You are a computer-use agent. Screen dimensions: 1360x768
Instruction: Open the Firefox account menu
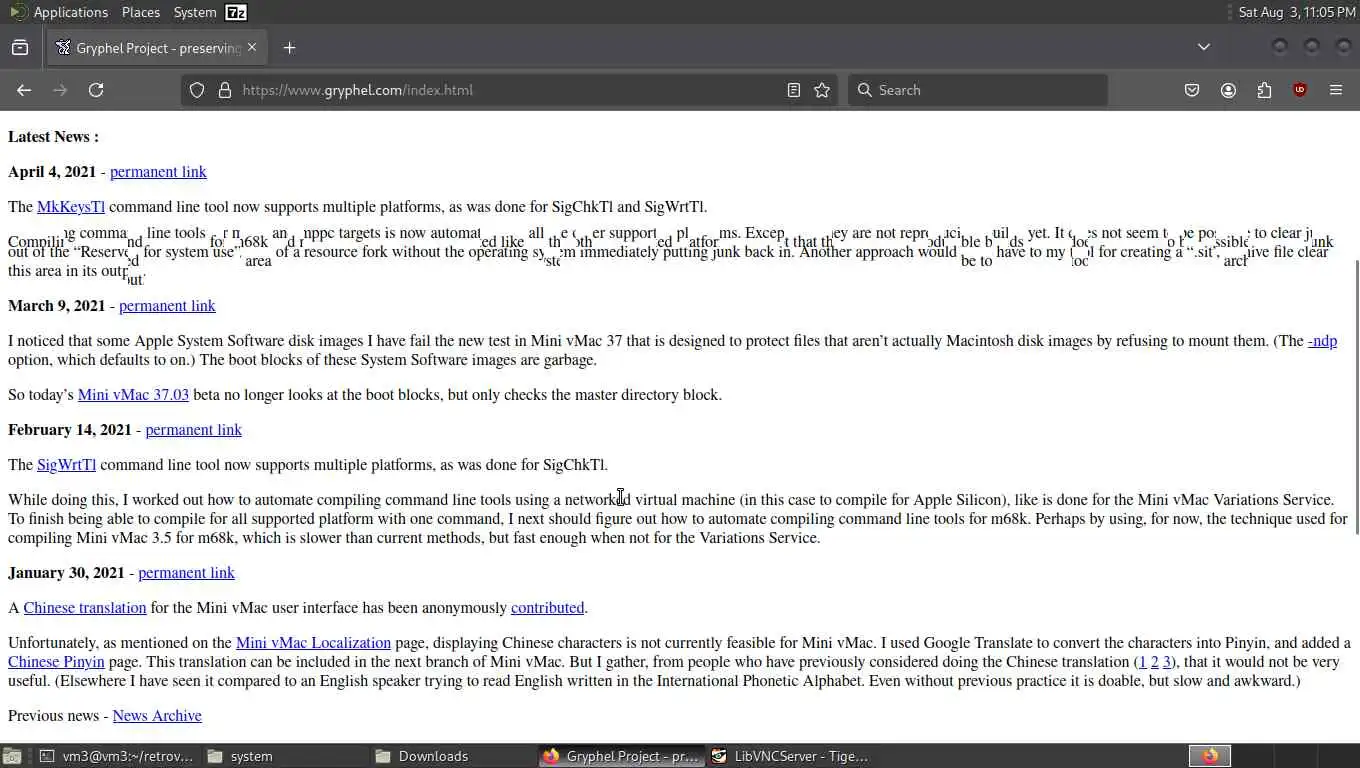tap(1228, 90)
